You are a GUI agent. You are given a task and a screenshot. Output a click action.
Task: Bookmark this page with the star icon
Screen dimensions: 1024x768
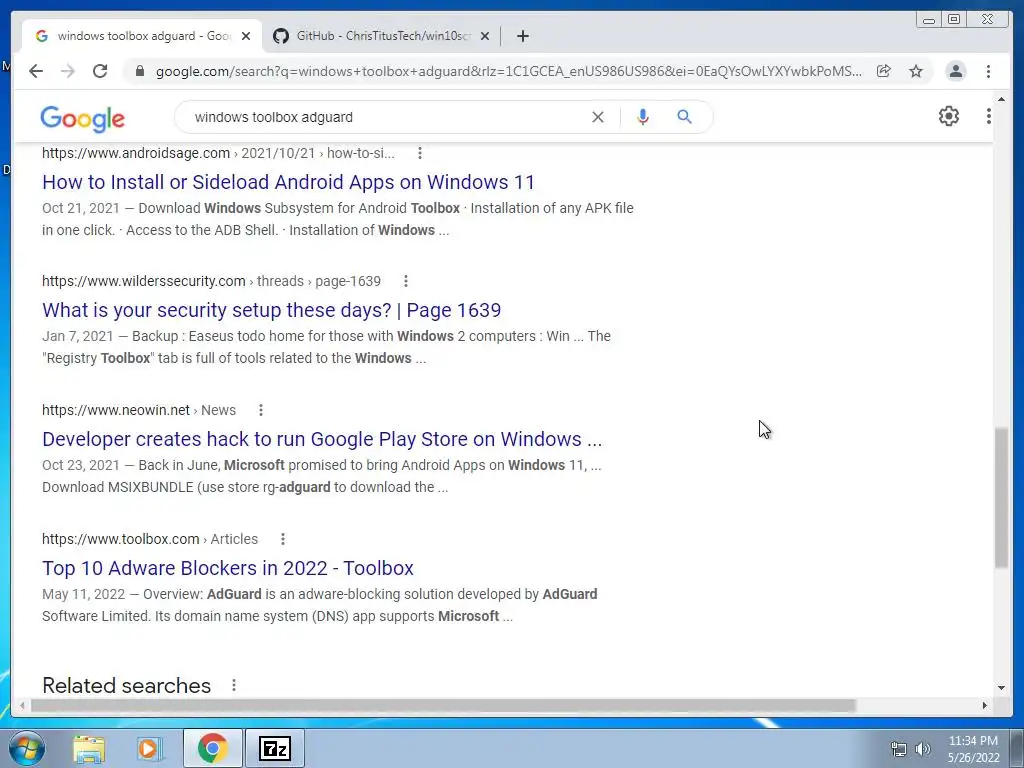(x=916, y=71)
